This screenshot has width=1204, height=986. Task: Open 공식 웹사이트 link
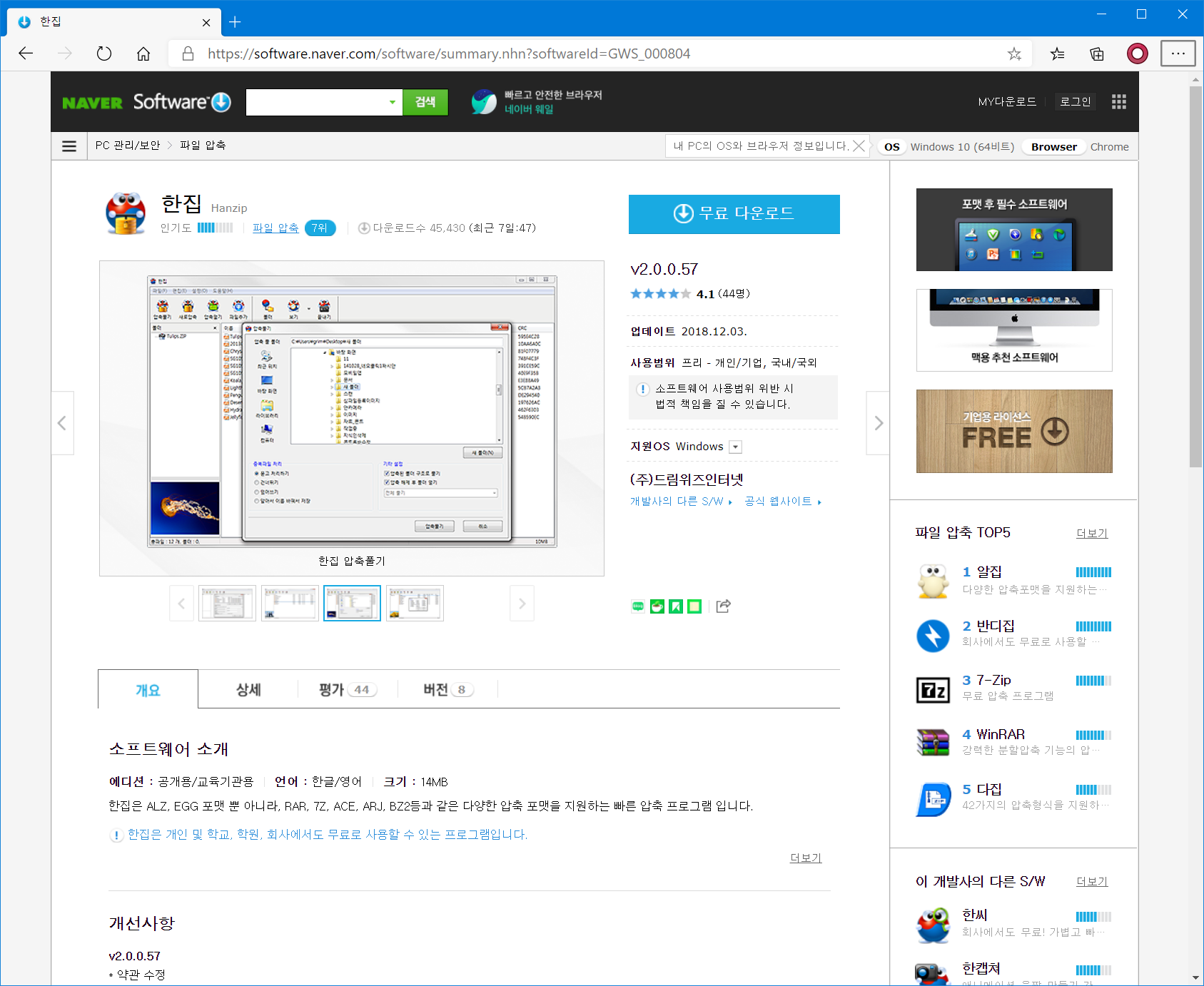pos(783,502)
